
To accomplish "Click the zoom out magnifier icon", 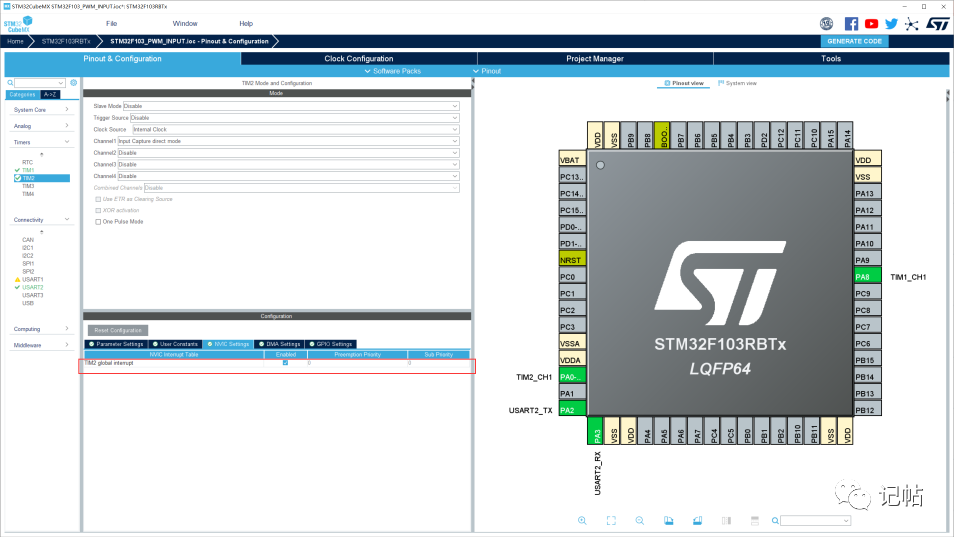I will (x=639, y=521).
